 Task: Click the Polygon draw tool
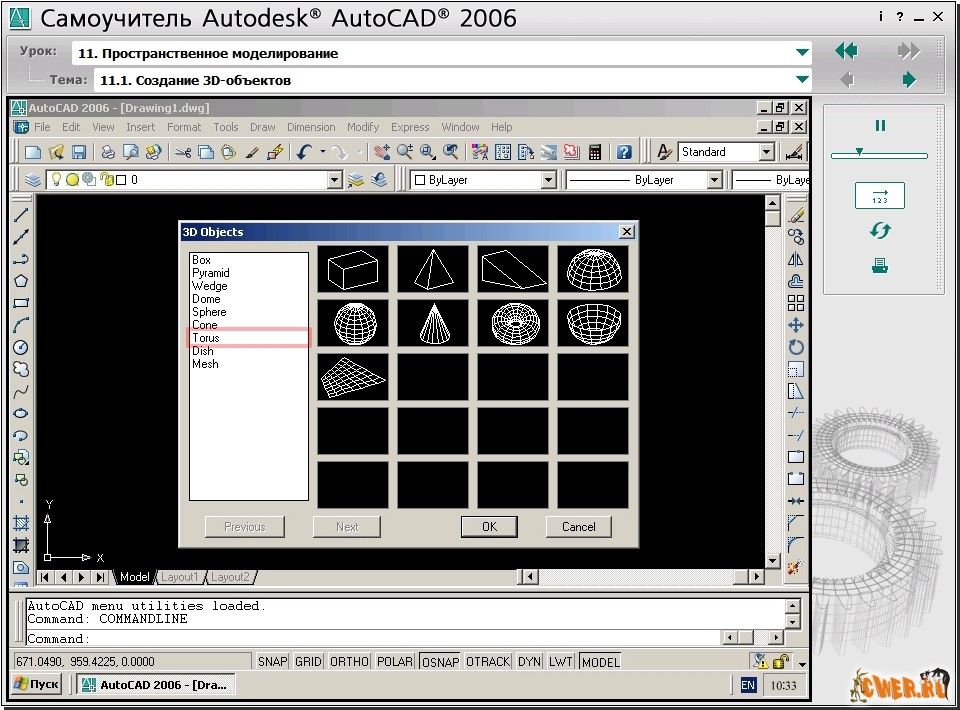click(20, 281)
